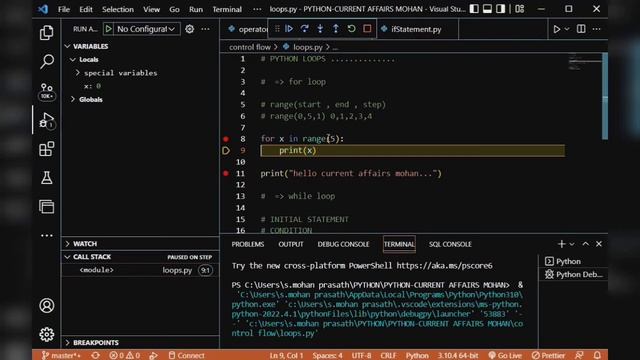640x360 pixels.
Task: Open the Terminal menu
Action: [x=227, y=9]
